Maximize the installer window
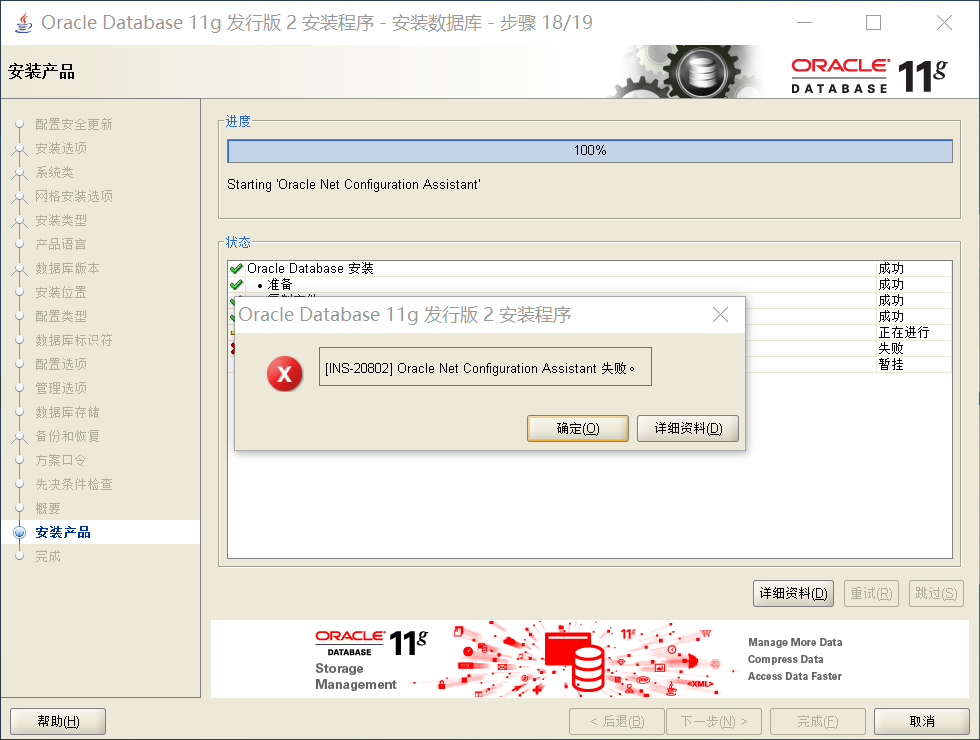The height and width of the screenshot is (740, 980). tap(873, 22)
